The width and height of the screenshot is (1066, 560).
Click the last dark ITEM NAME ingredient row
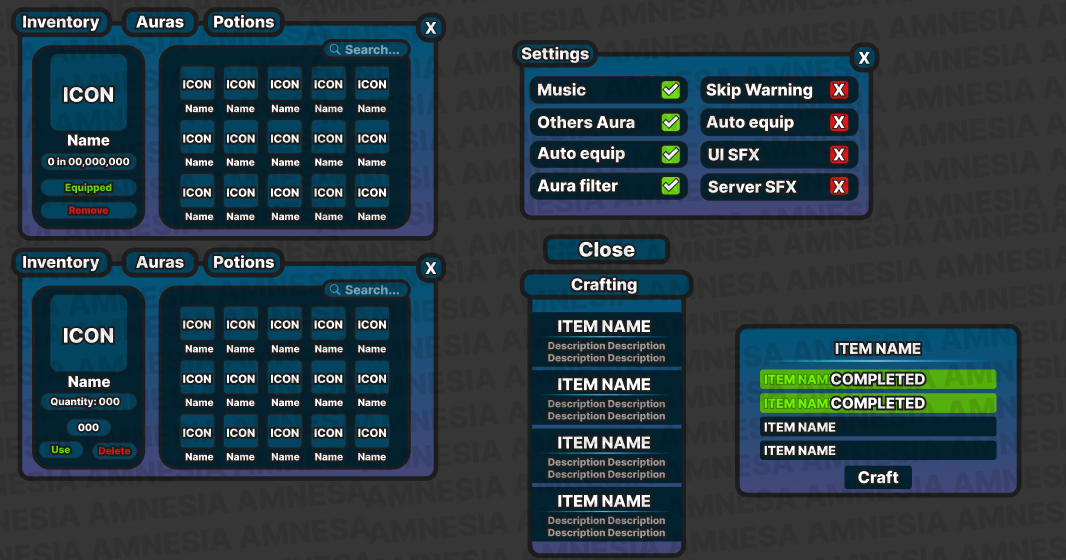pos(878,450)
